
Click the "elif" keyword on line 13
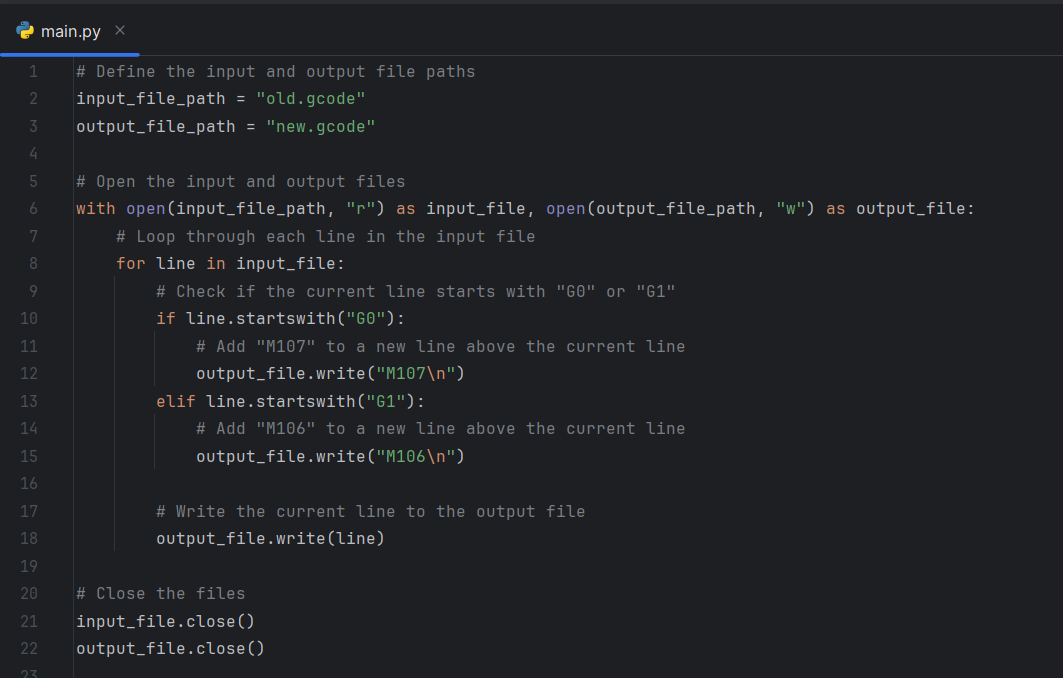click(x=175, y=401)
